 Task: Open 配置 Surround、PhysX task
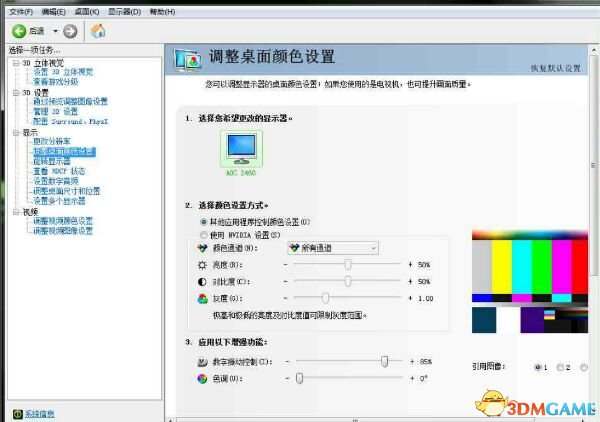pos(71,121)
